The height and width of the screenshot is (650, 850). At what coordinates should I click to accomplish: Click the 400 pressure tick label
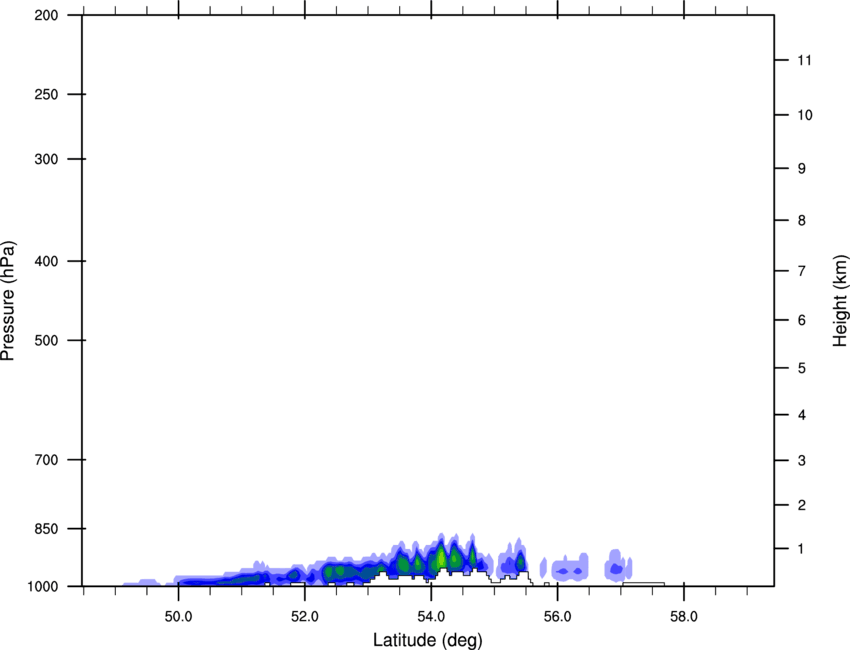point(46,261)
